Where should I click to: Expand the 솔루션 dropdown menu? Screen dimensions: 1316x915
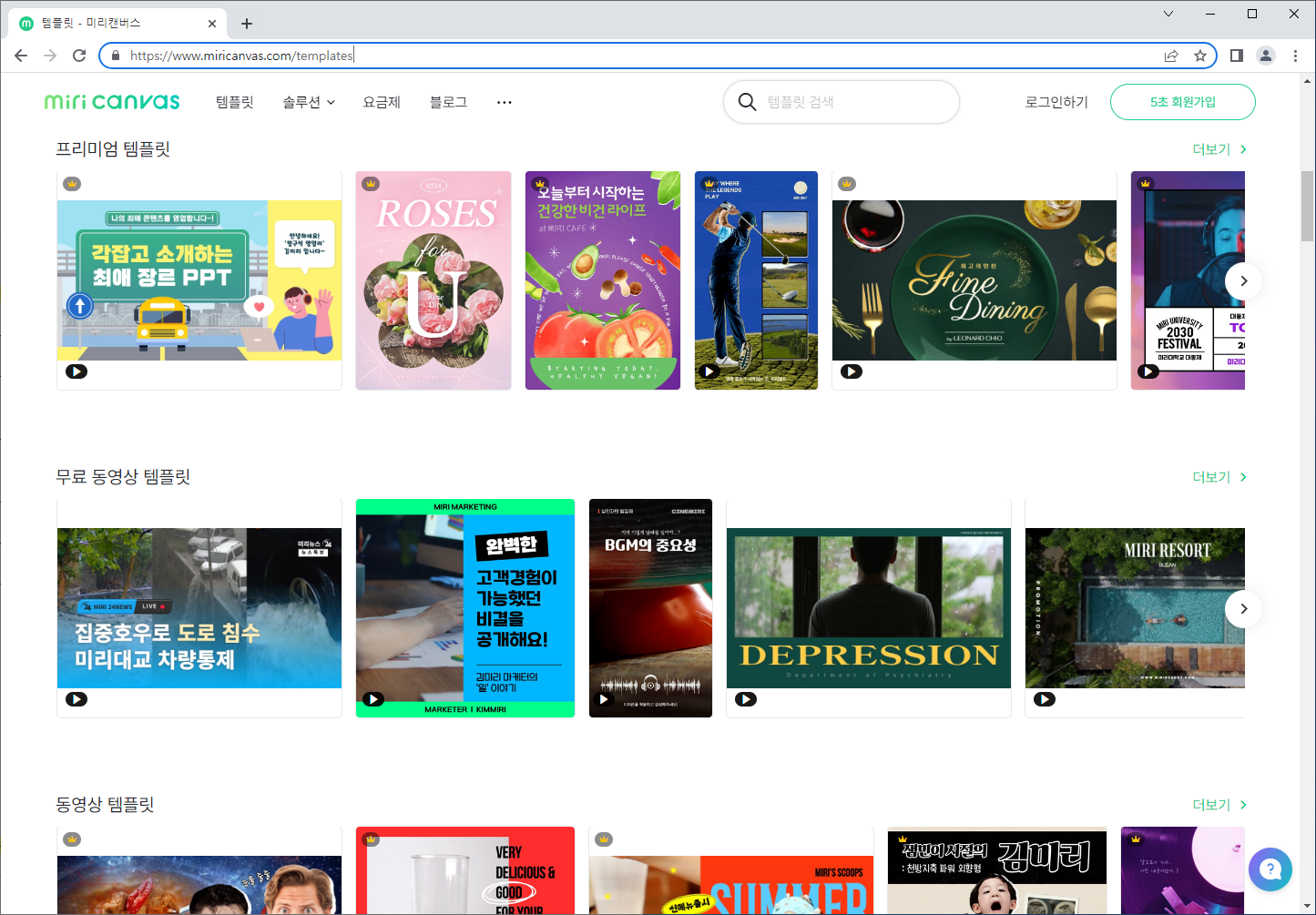coord(309,102)
